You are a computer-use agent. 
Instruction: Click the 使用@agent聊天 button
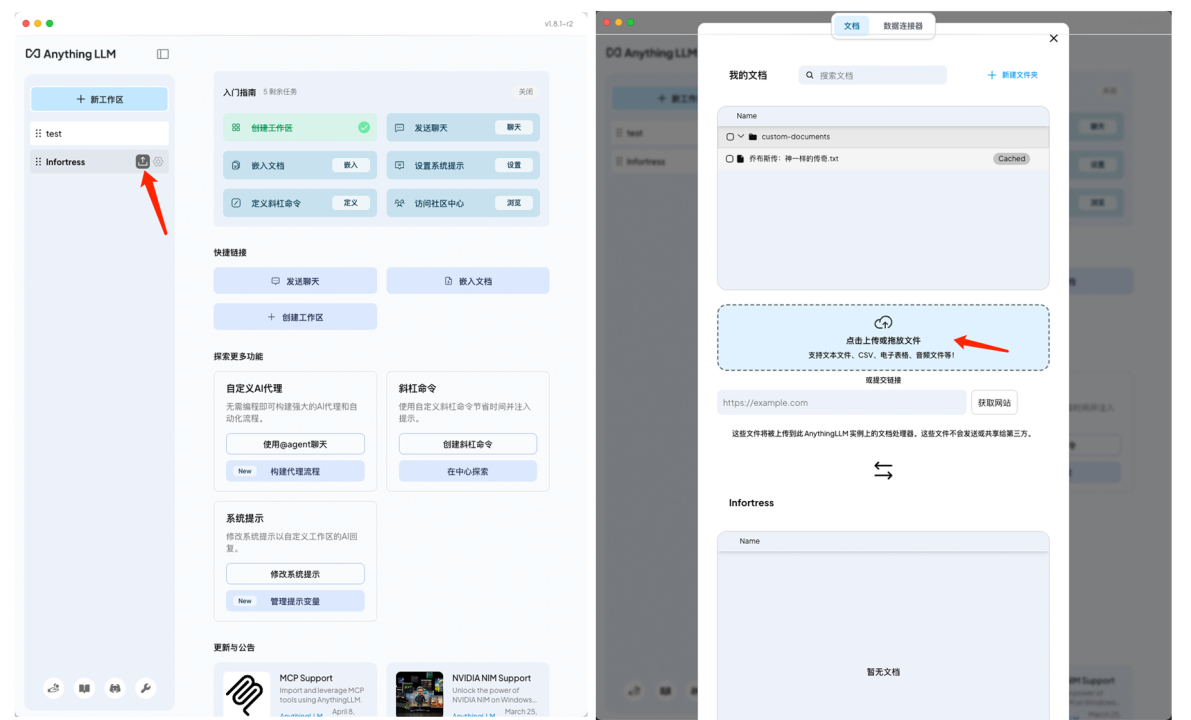point(295,444)
